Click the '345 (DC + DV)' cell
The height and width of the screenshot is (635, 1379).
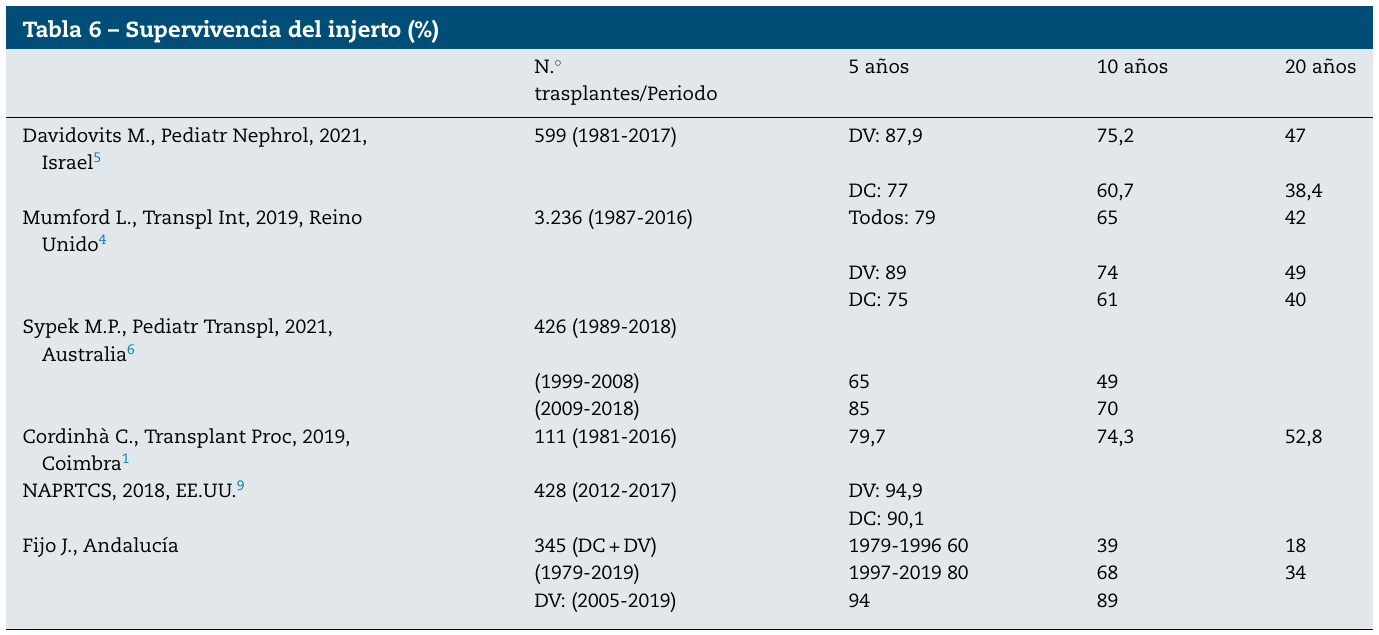click(597, 546)
